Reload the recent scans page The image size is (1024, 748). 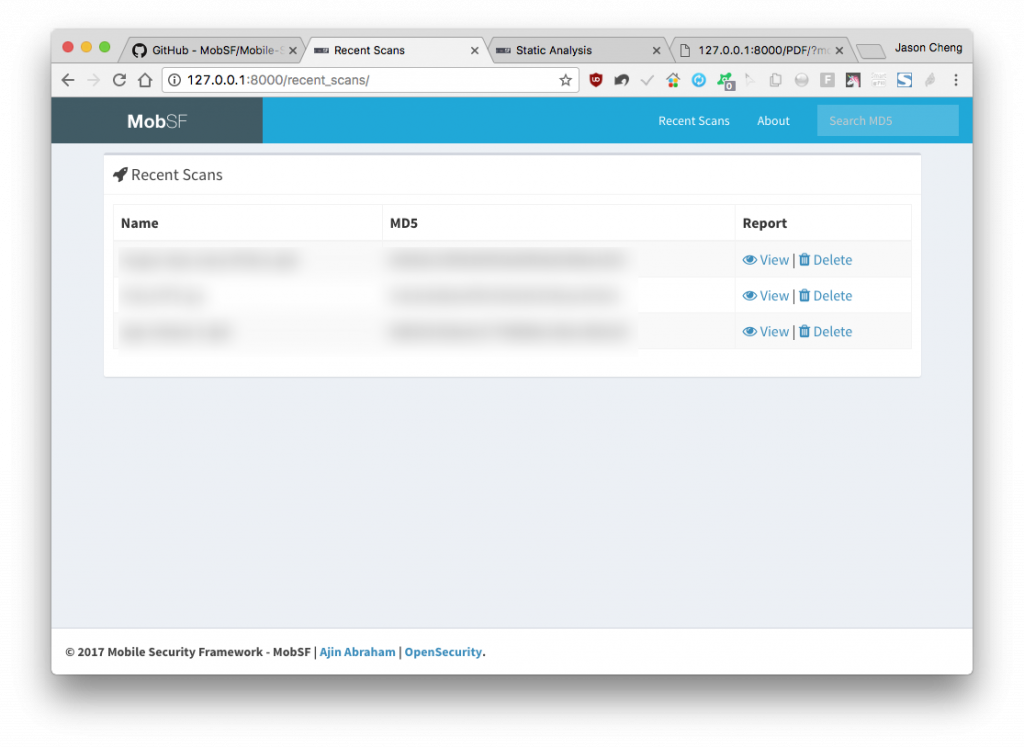pos(119,80)
